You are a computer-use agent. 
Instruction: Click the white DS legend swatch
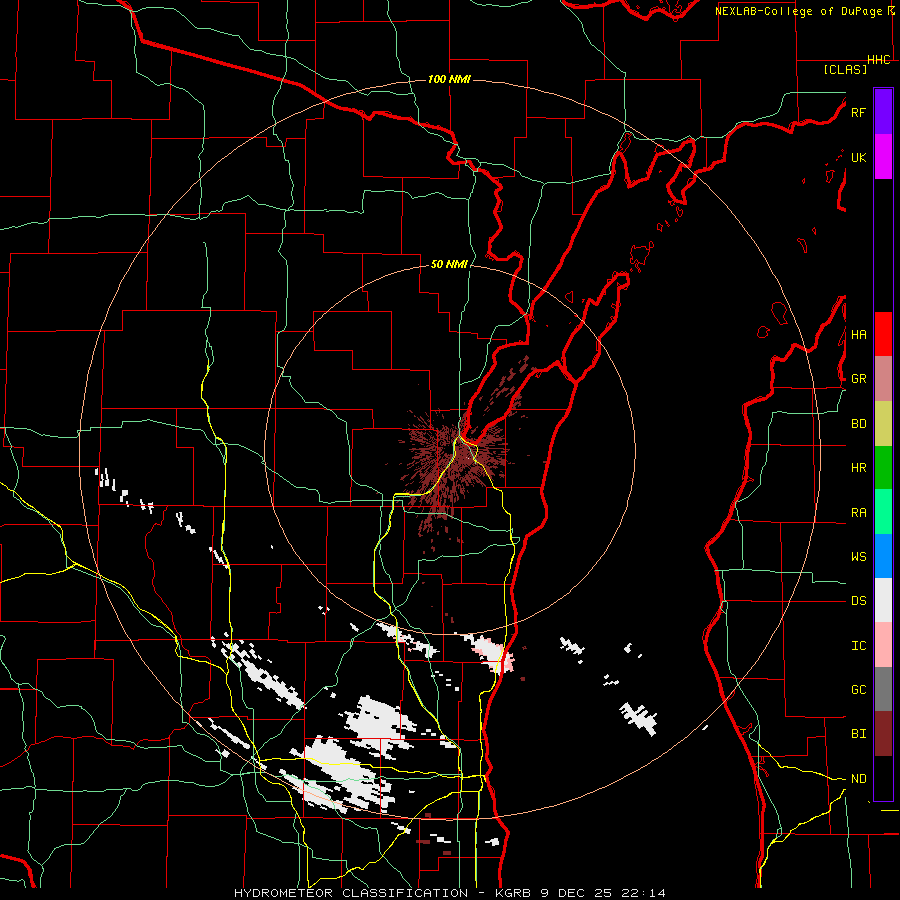coord(883,600)
